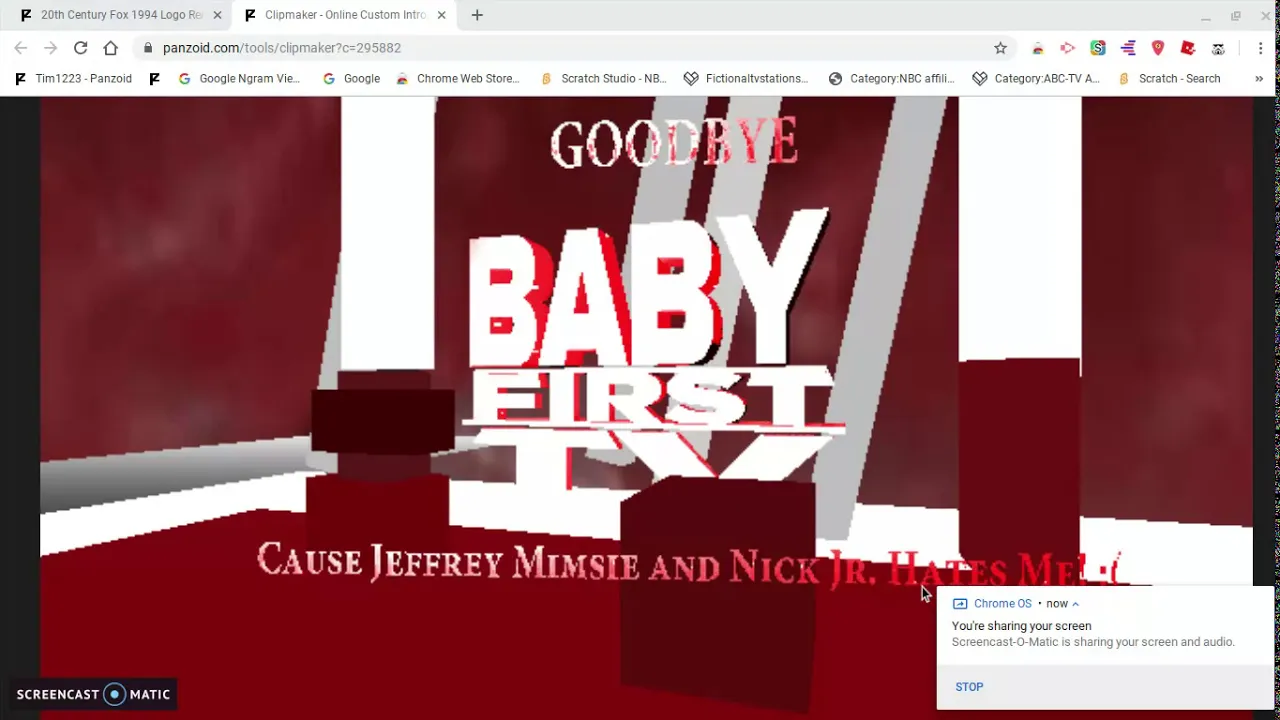Reload the current page
This screenshot has width=1280, height=720.
coord(80,48)
